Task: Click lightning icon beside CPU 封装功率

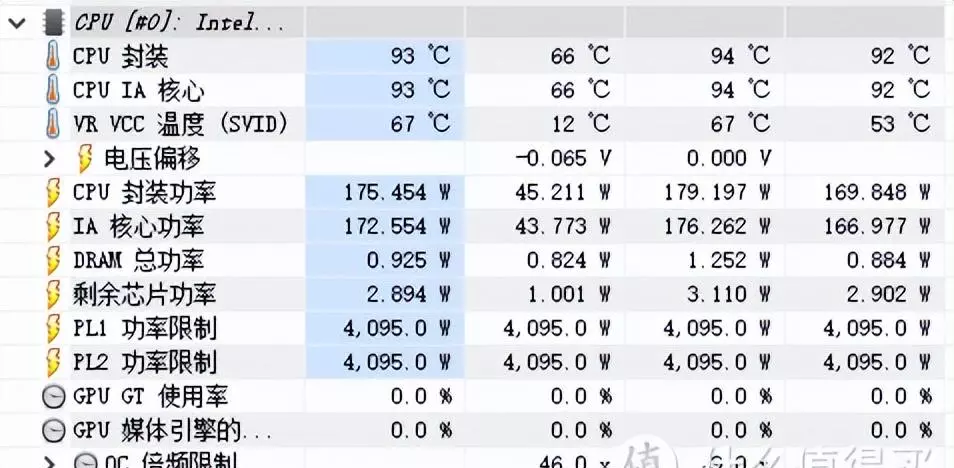Action: (x=54, y=193)
